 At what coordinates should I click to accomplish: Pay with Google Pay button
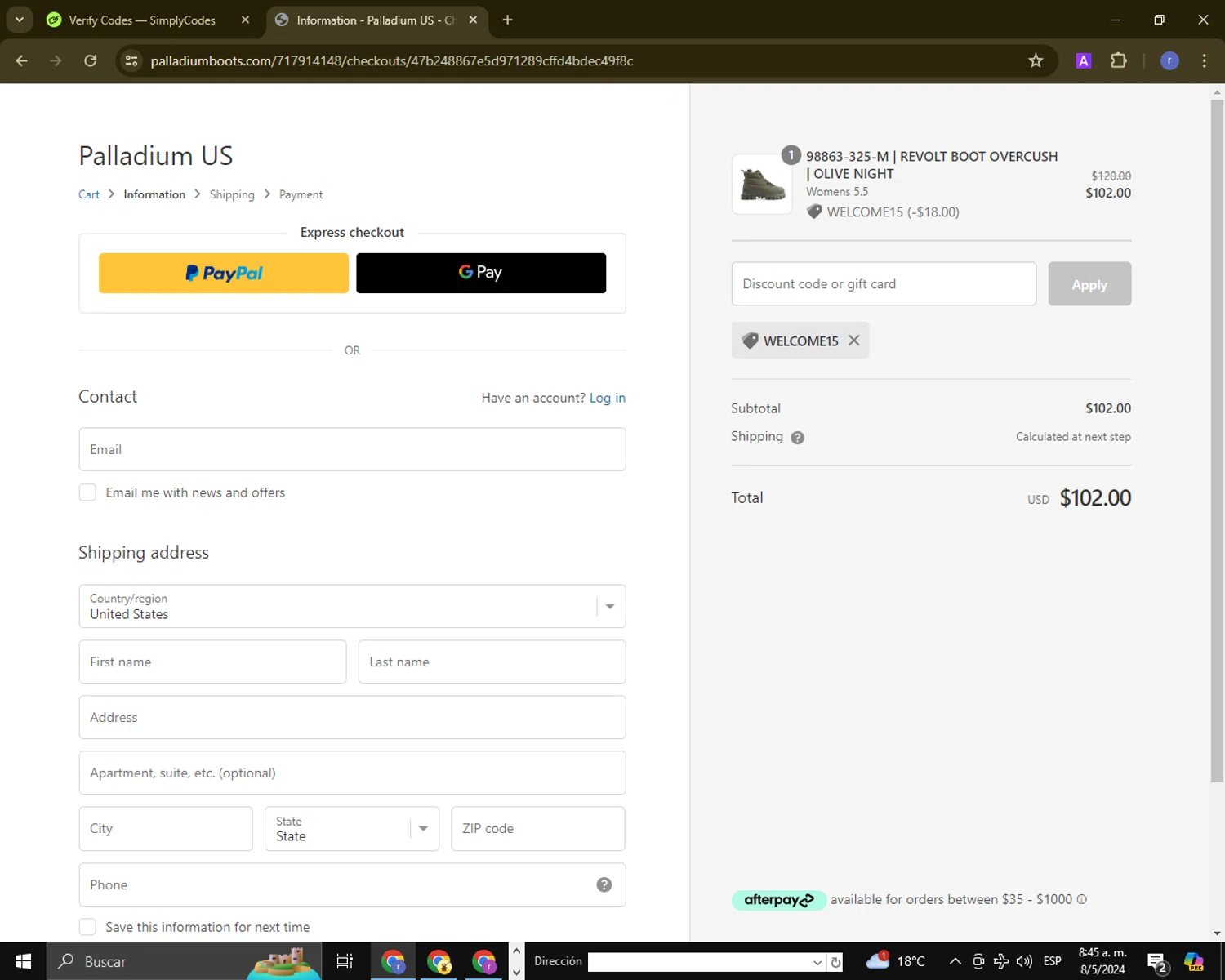click(x=481, y=273)
